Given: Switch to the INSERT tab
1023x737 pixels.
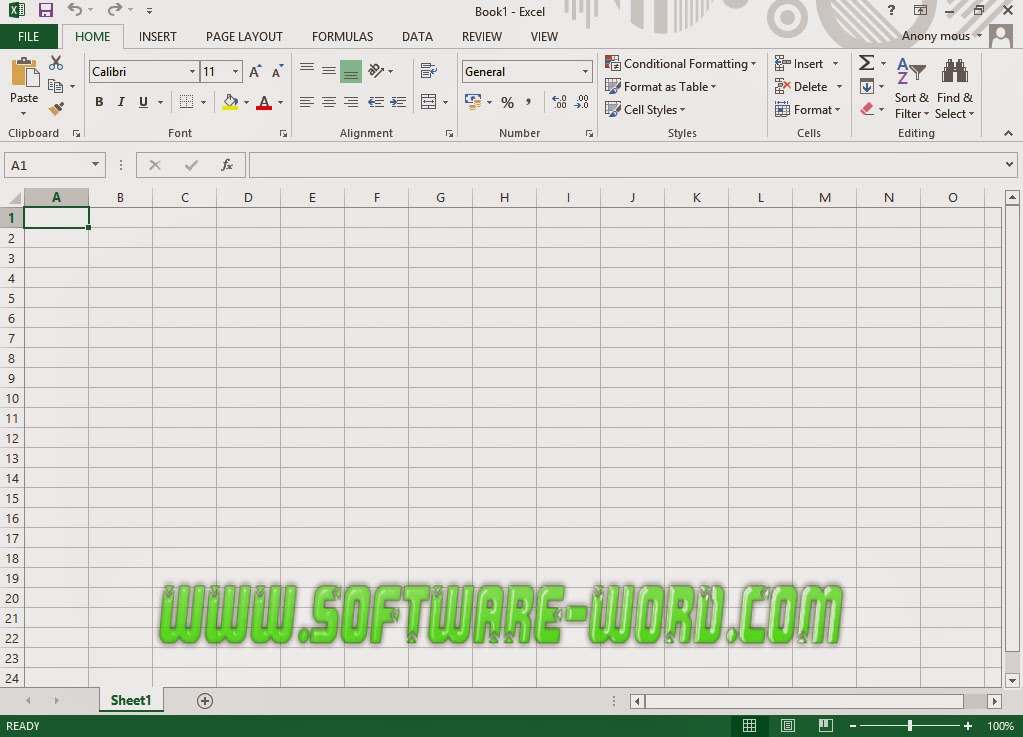Looking at the screenshot, I should click(158, 37).
